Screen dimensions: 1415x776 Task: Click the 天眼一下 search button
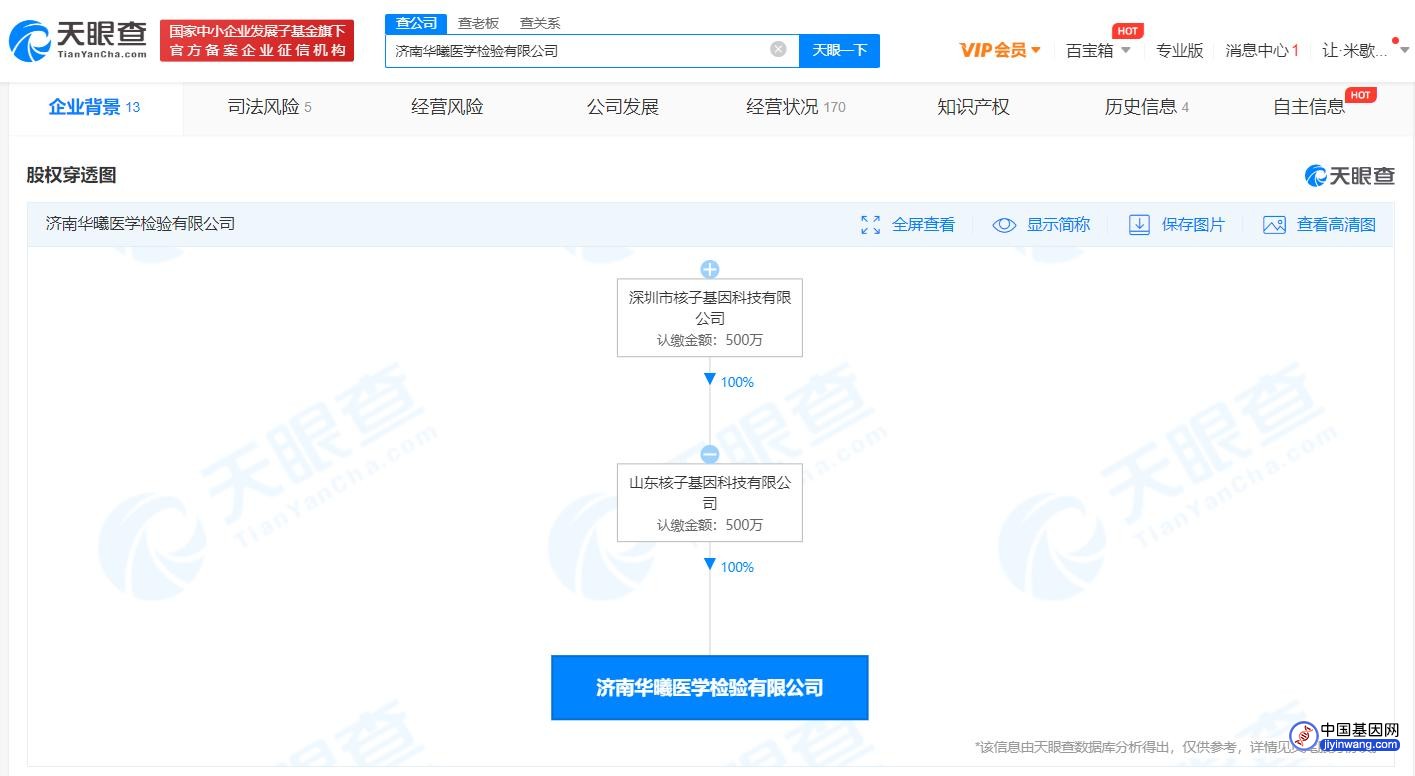pos(839,50)
